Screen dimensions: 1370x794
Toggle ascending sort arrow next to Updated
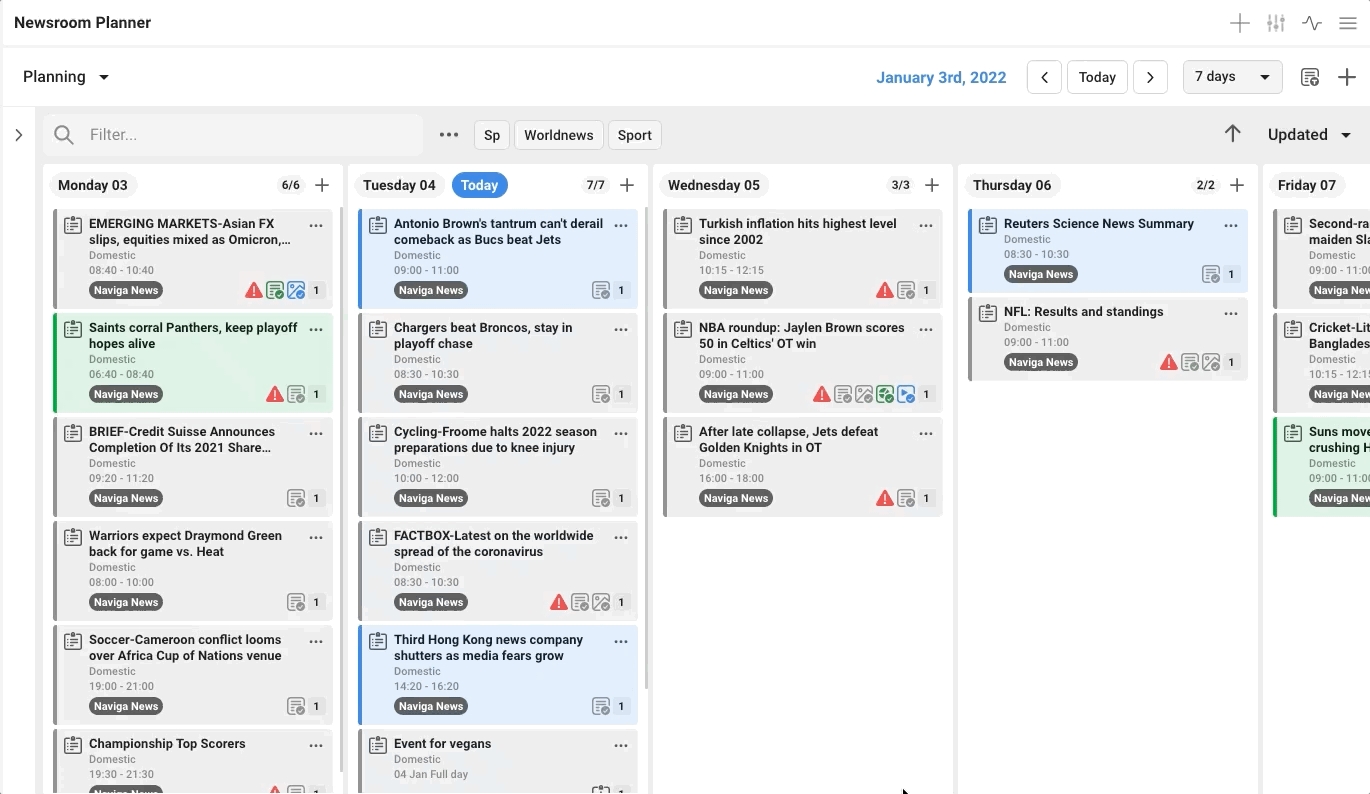[x=1233, y=134]
